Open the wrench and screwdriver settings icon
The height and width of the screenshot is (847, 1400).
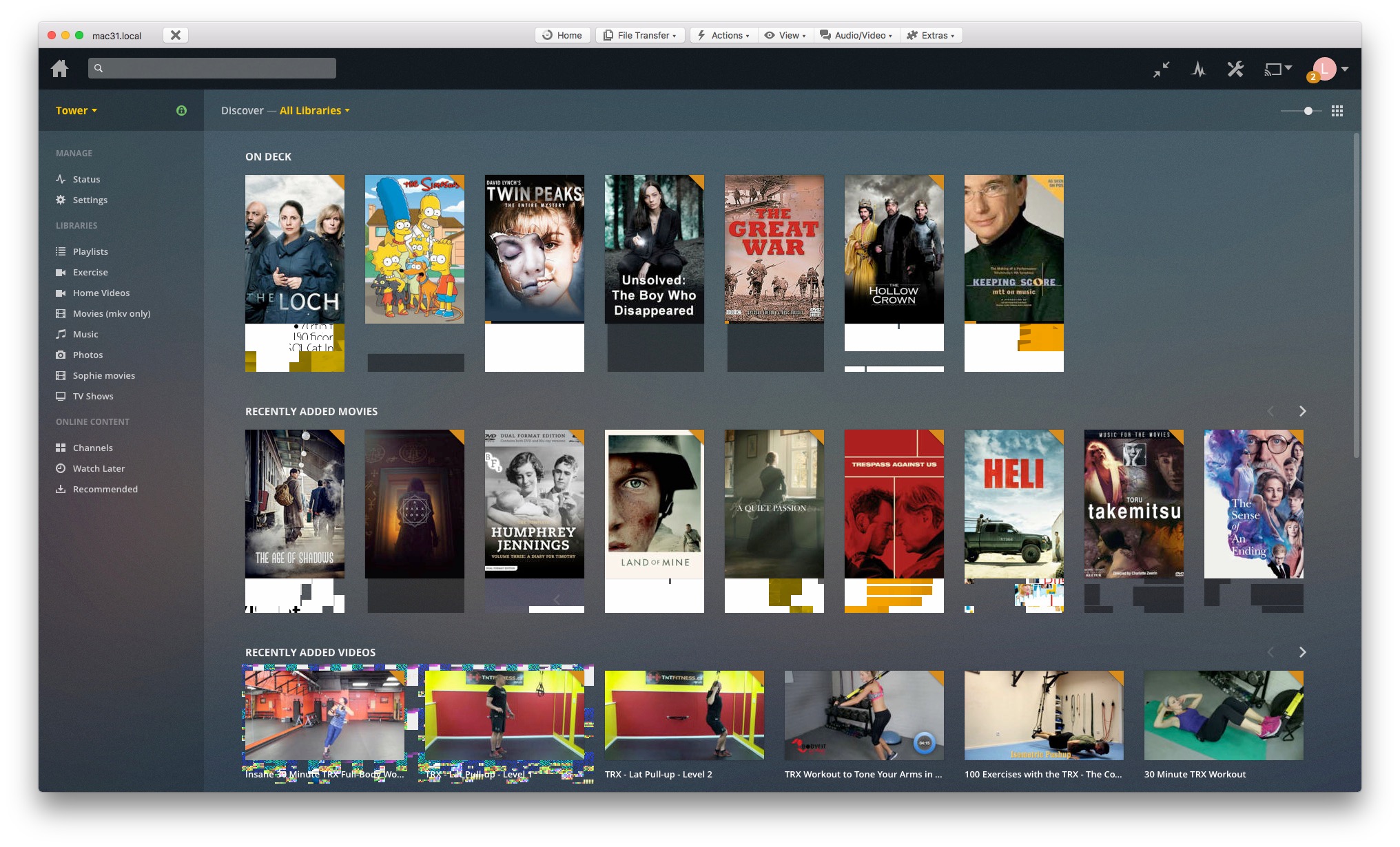[x=1235, y=69]
